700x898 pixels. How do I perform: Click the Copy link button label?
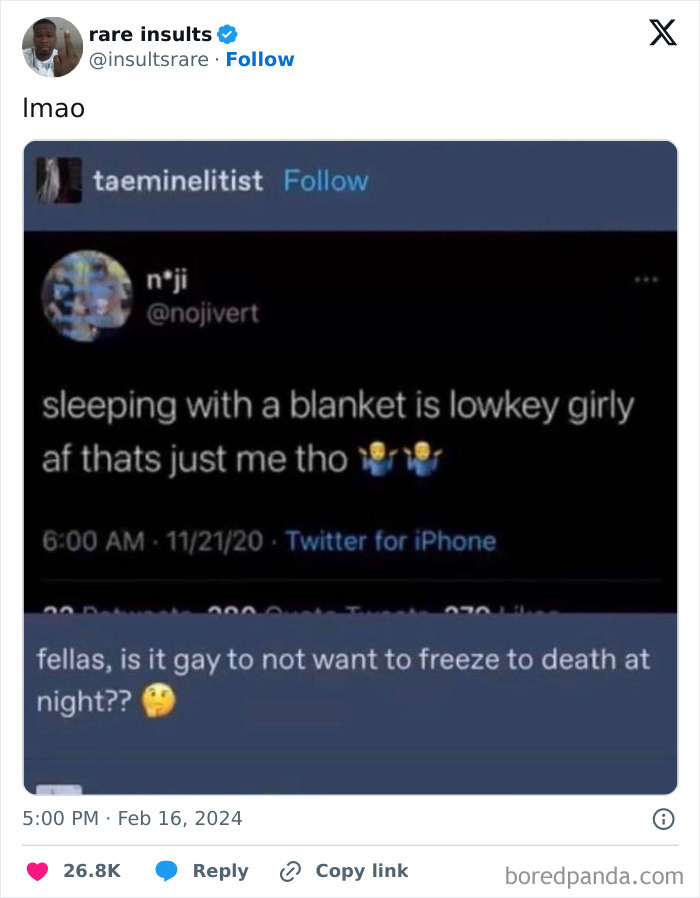(362, 871)
